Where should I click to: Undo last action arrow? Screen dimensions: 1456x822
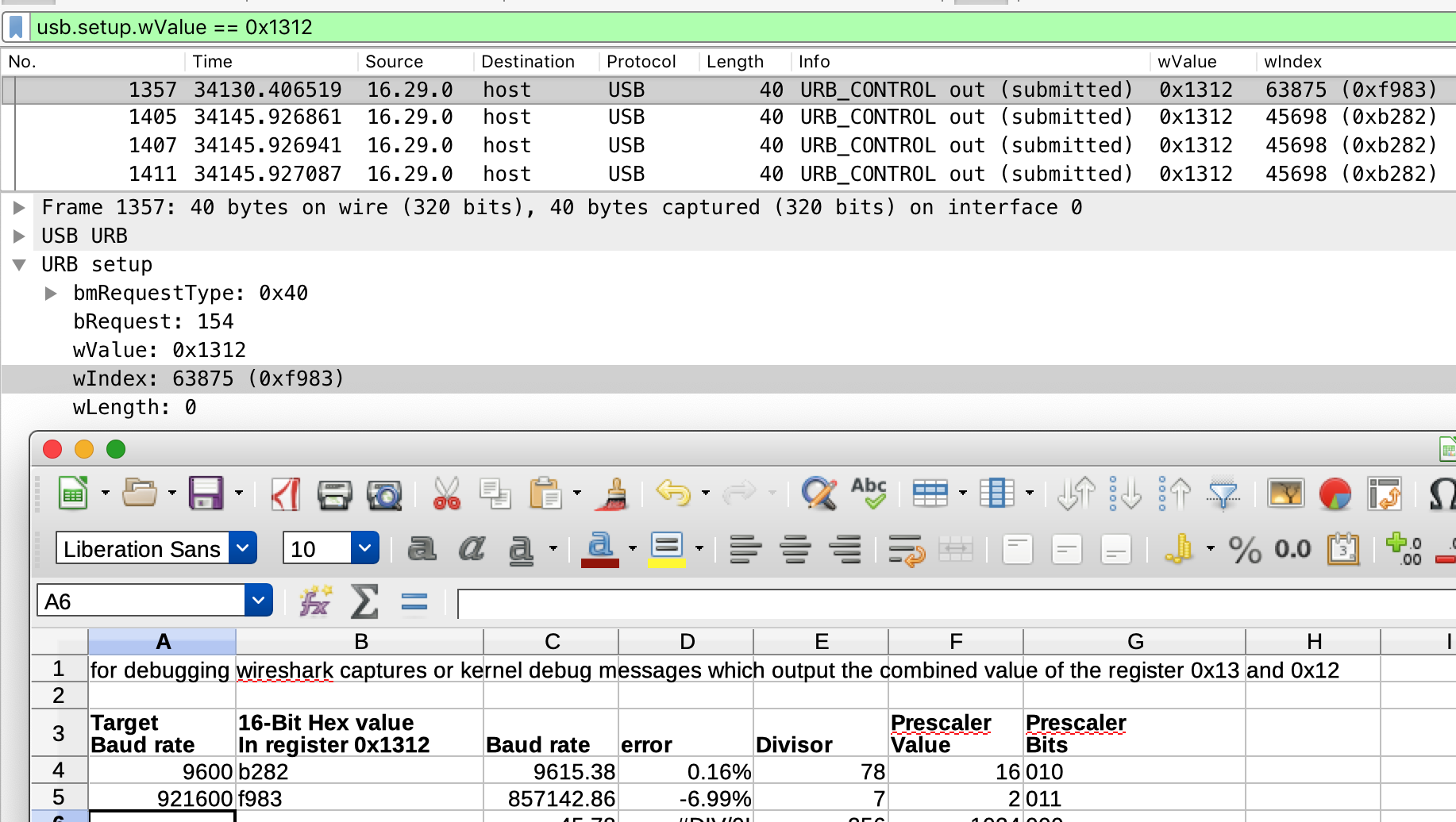[x=674, y=493]
